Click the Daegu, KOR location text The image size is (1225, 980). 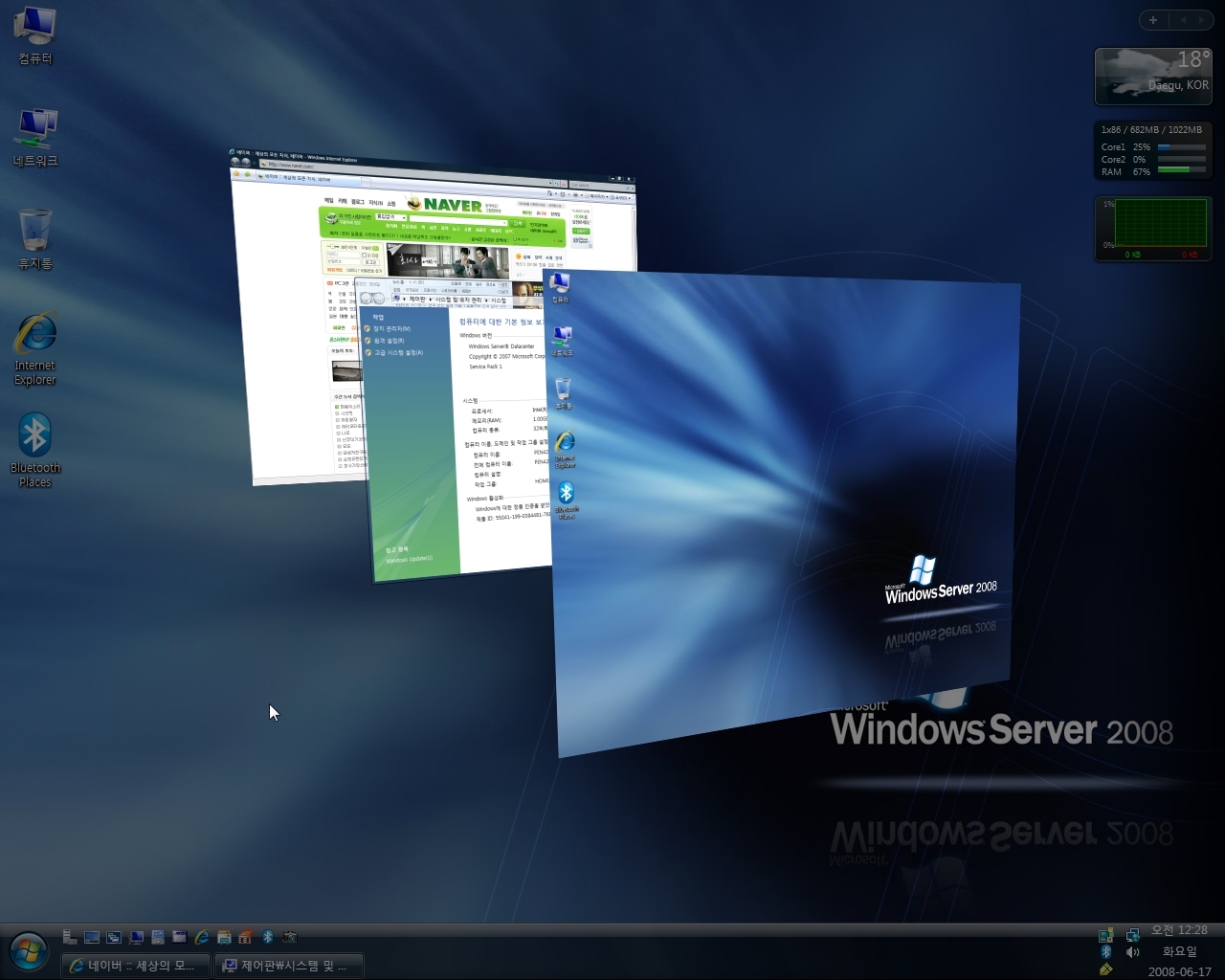pos(1178,85)
